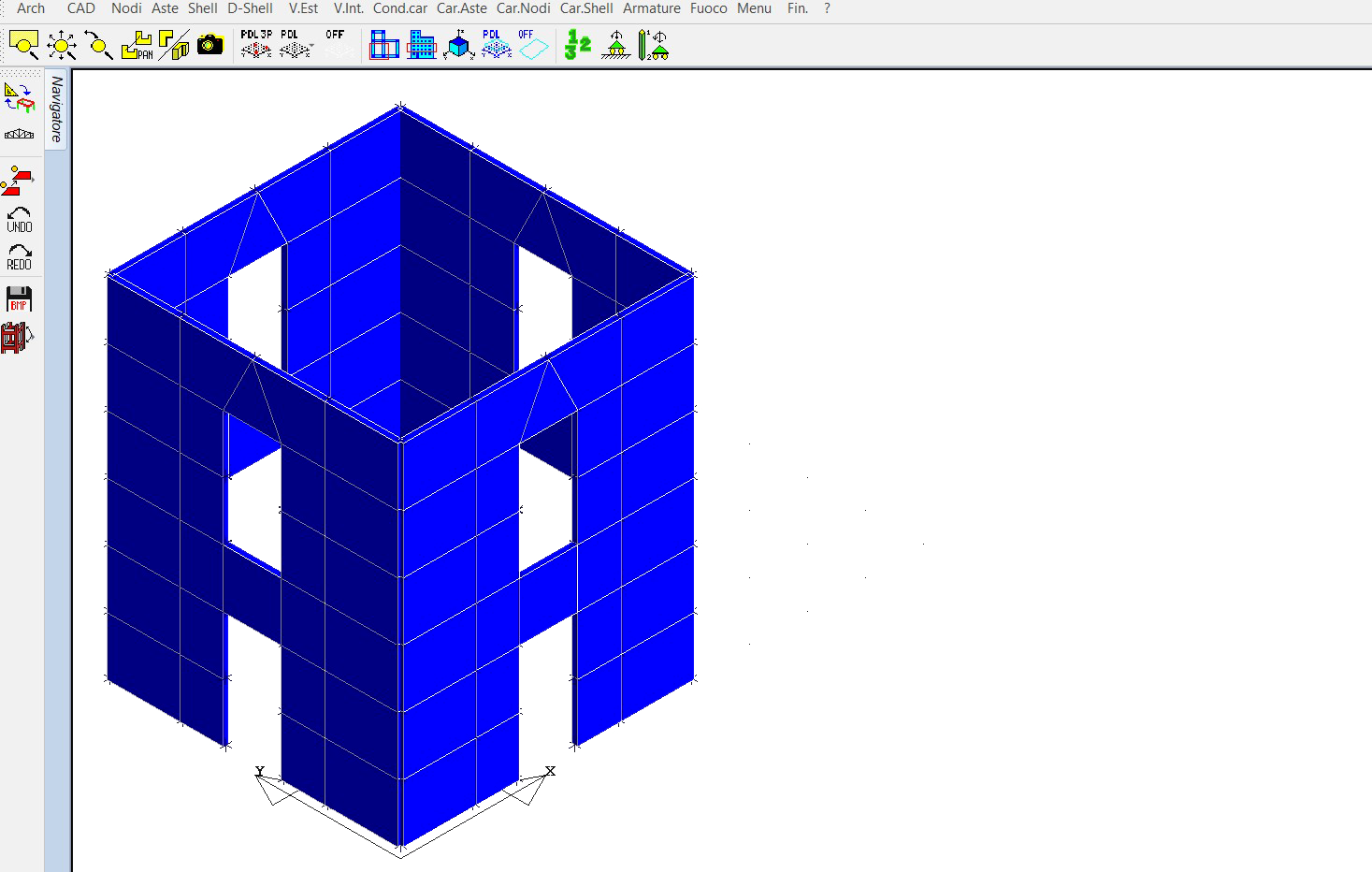Select the PDL 3P work plane tool

[256, 44]
